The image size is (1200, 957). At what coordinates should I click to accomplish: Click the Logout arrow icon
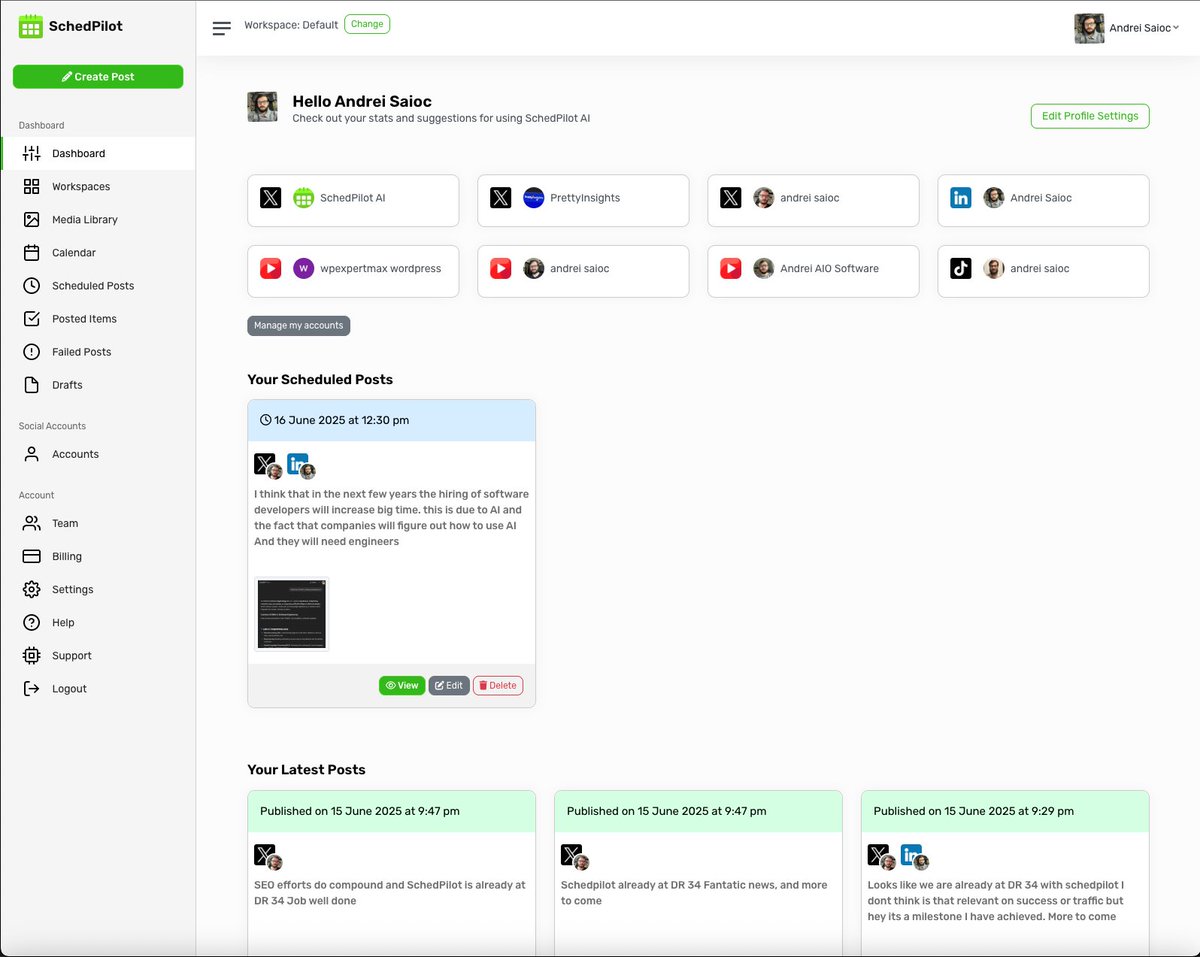(x=32, y=689)
